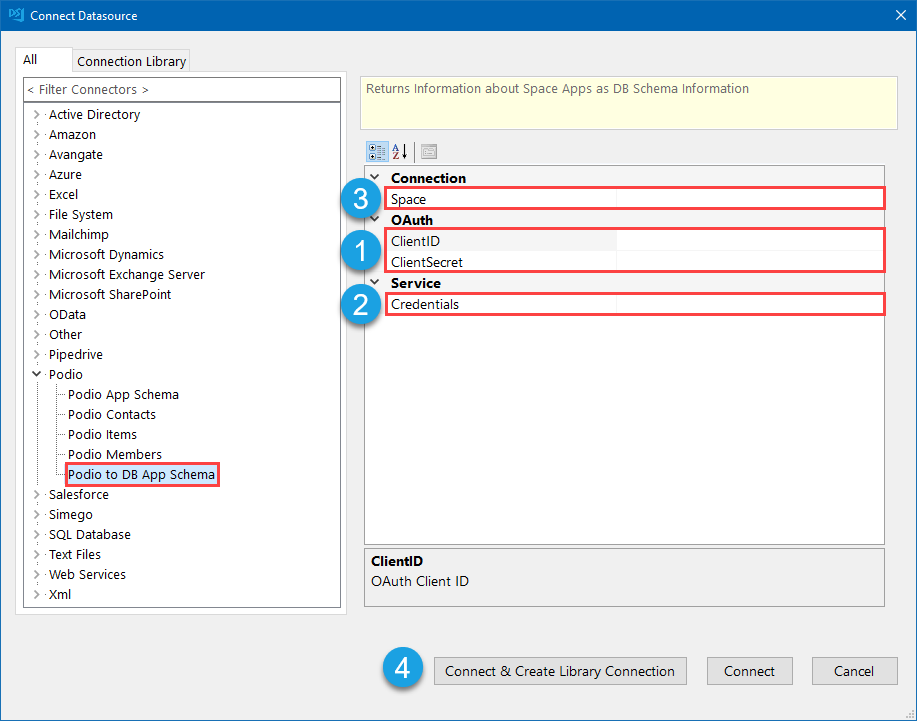This screenshot has height=721, width=917.
Task: Click the connector description text box
Action: point(629,103)
